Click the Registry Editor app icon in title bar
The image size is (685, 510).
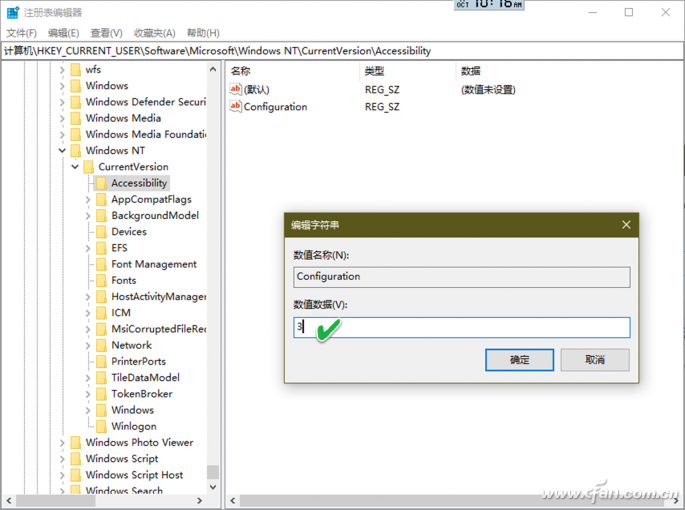tap(11, 12)
